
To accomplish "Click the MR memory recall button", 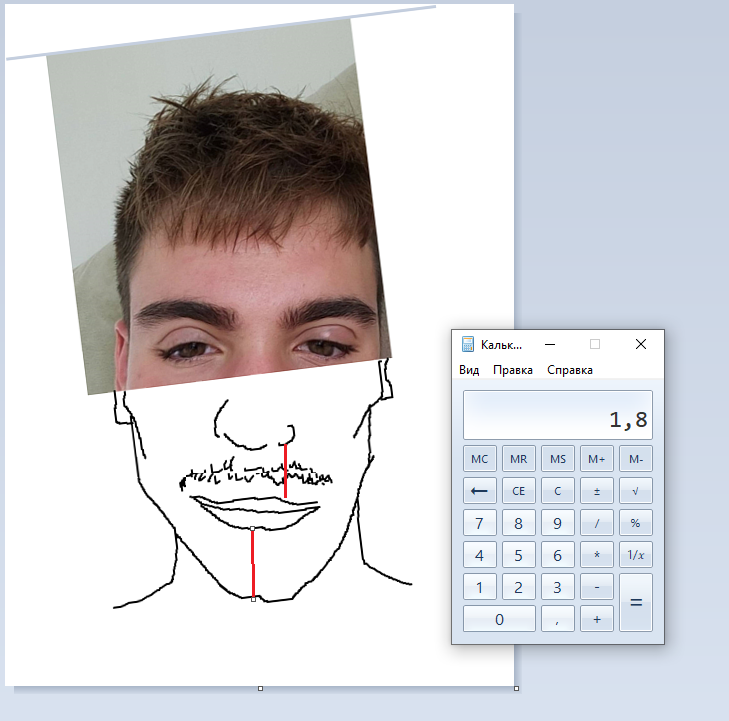I will 518,459.
